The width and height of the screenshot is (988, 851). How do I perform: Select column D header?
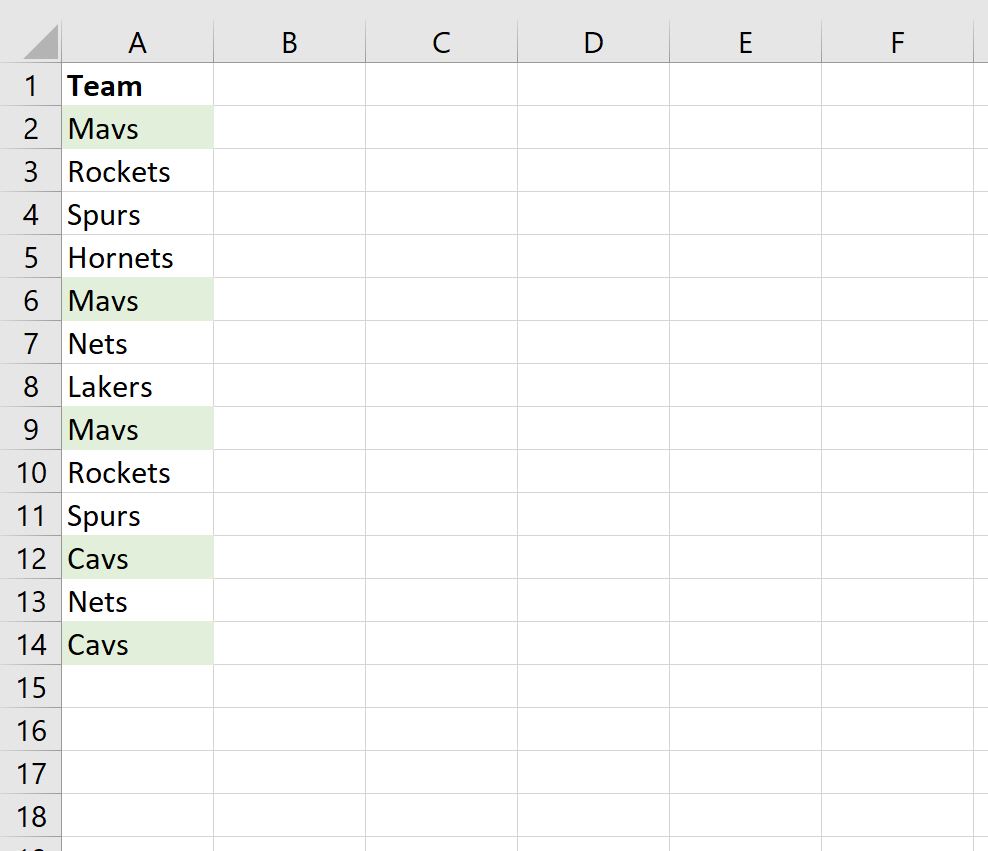(593, 42)
